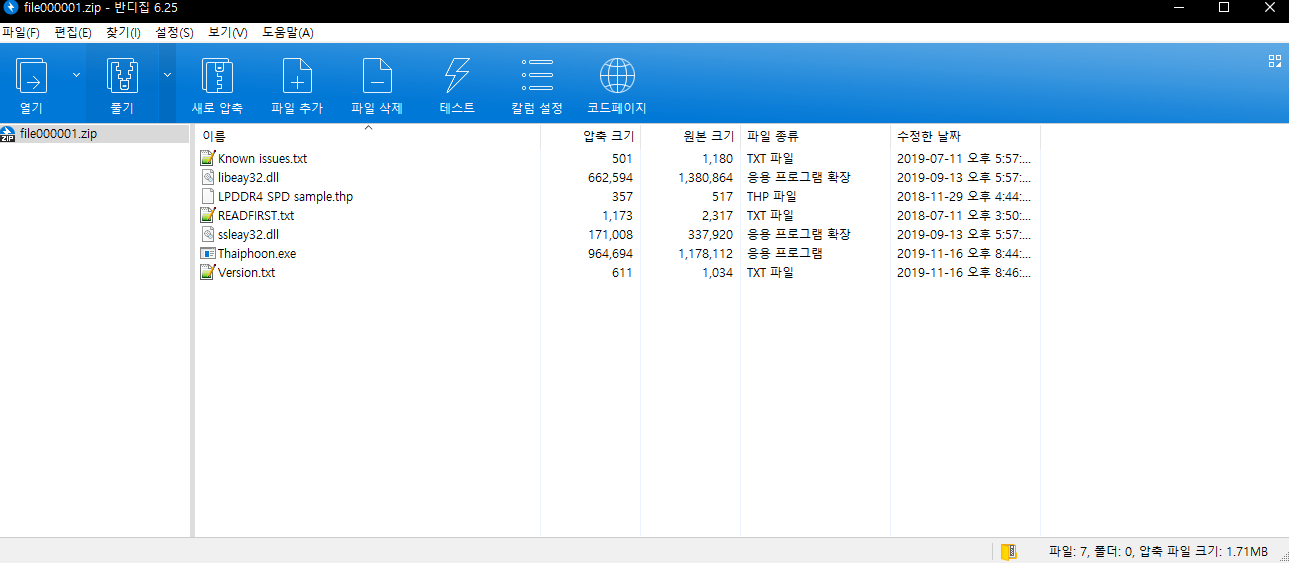This screenshot has width=1289, height=563.
Task: Click the Test (테스트) lightning icon
Action: point(457,76)
